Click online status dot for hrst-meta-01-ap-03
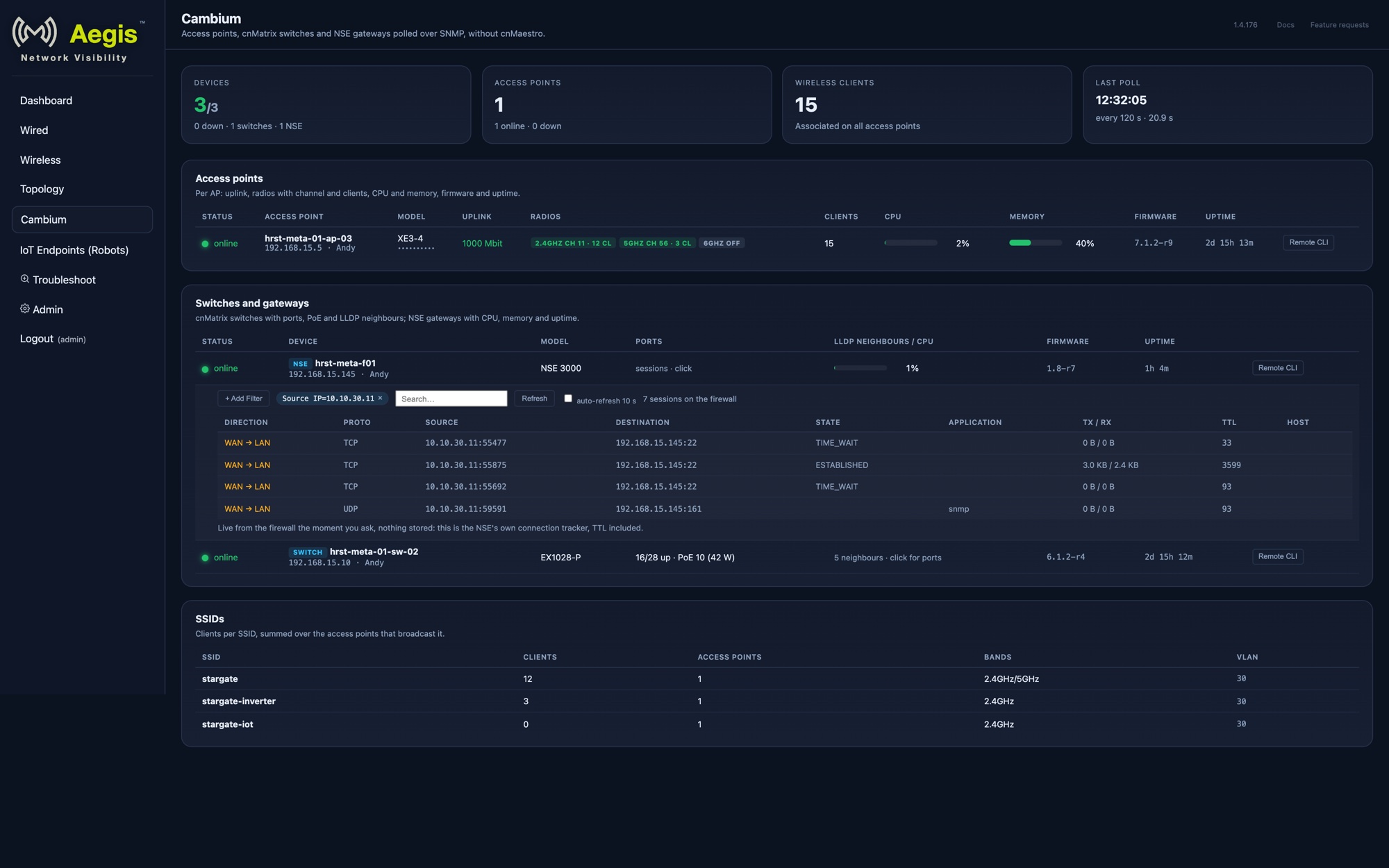 click(205, 244)
